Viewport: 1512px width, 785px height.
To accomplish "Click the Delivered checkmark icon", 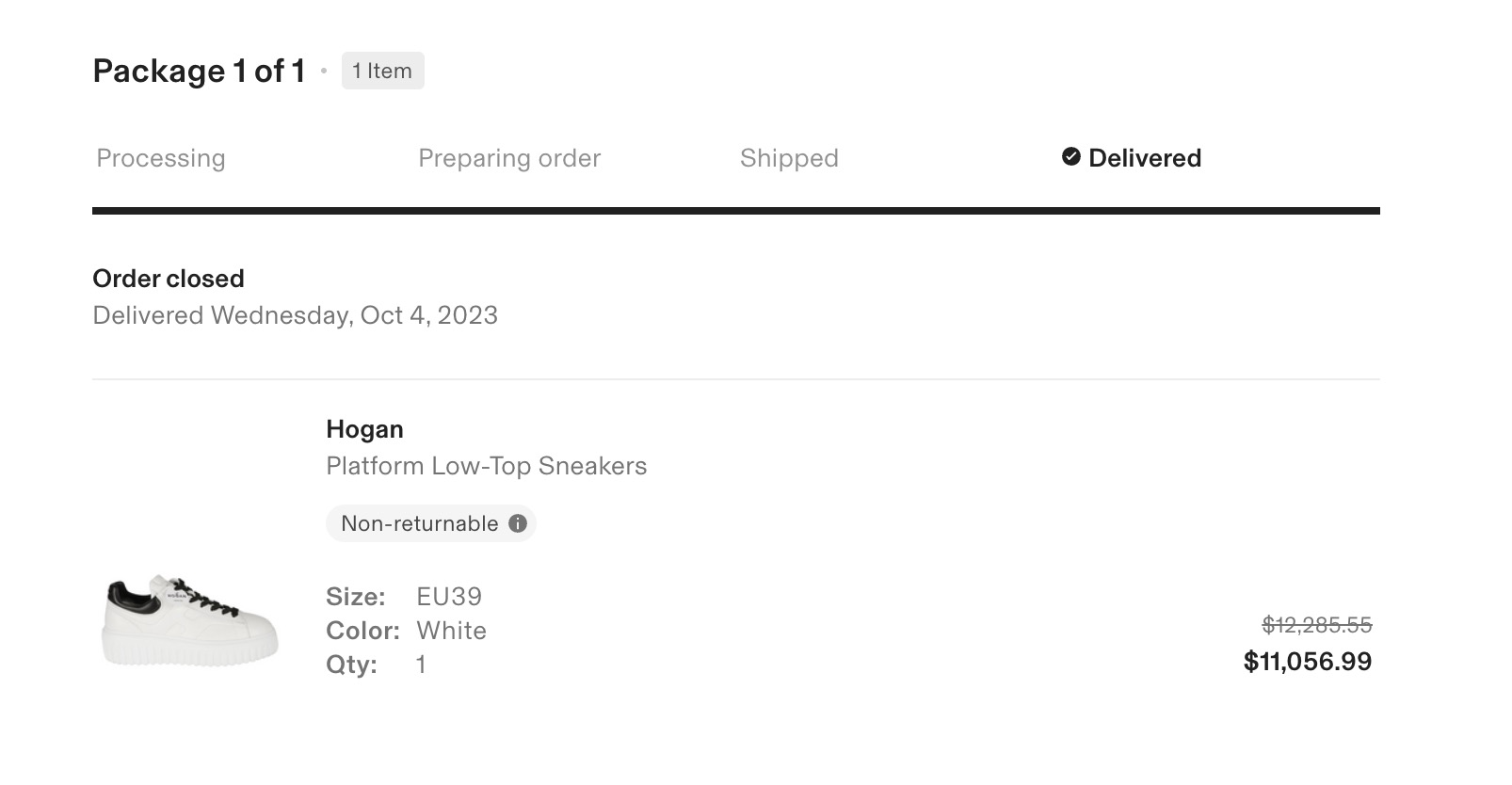I will tap(1070, 157).
